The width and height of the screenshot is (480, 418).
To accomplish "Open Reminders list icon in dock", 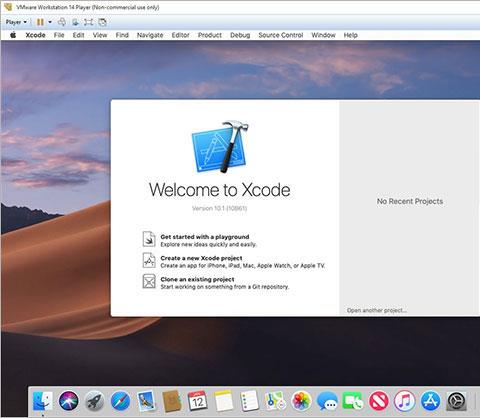I will pyautogui.click(x=249, y=401).
